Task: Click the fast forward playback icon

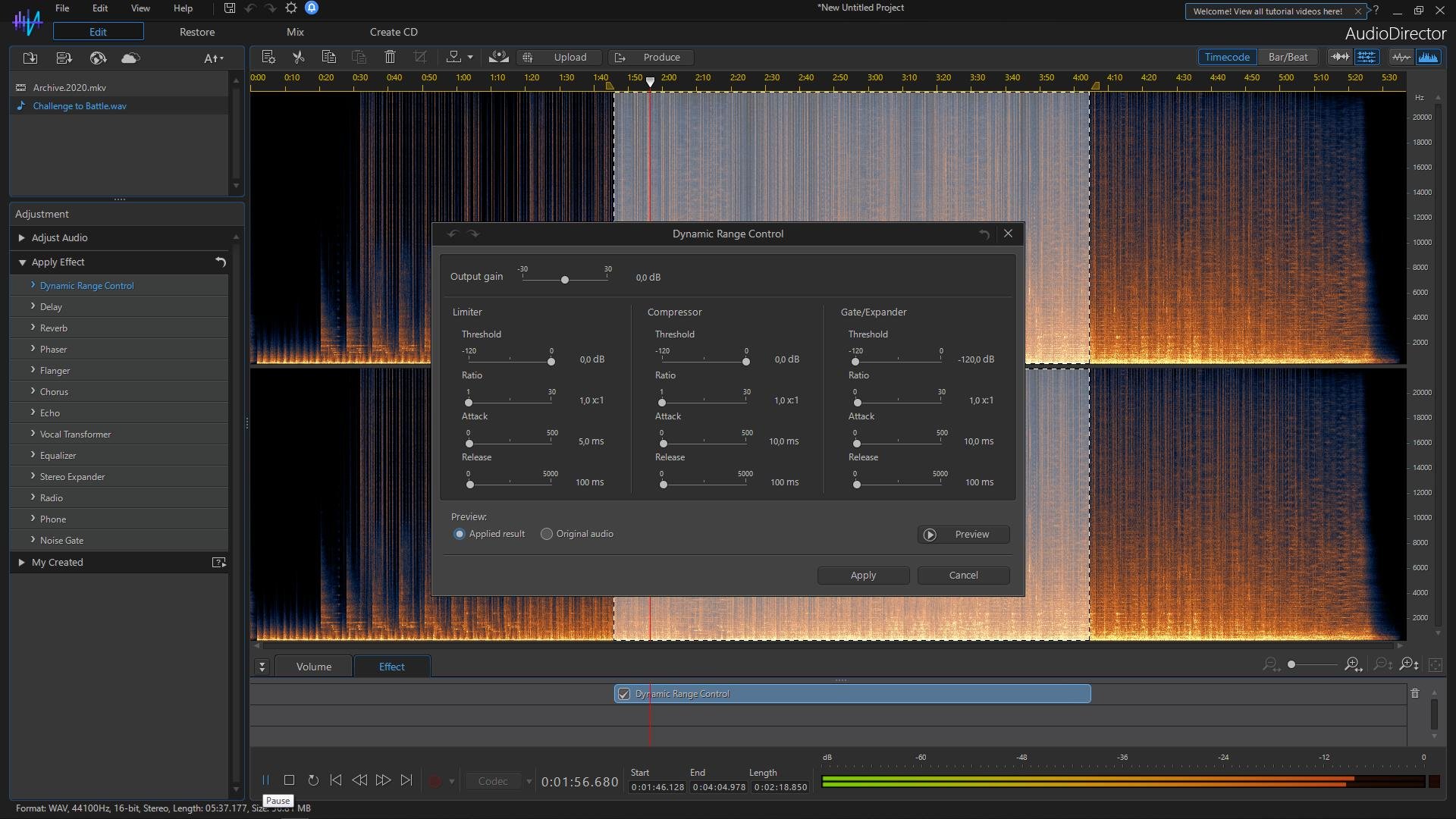Action: (x=383, y=780)
